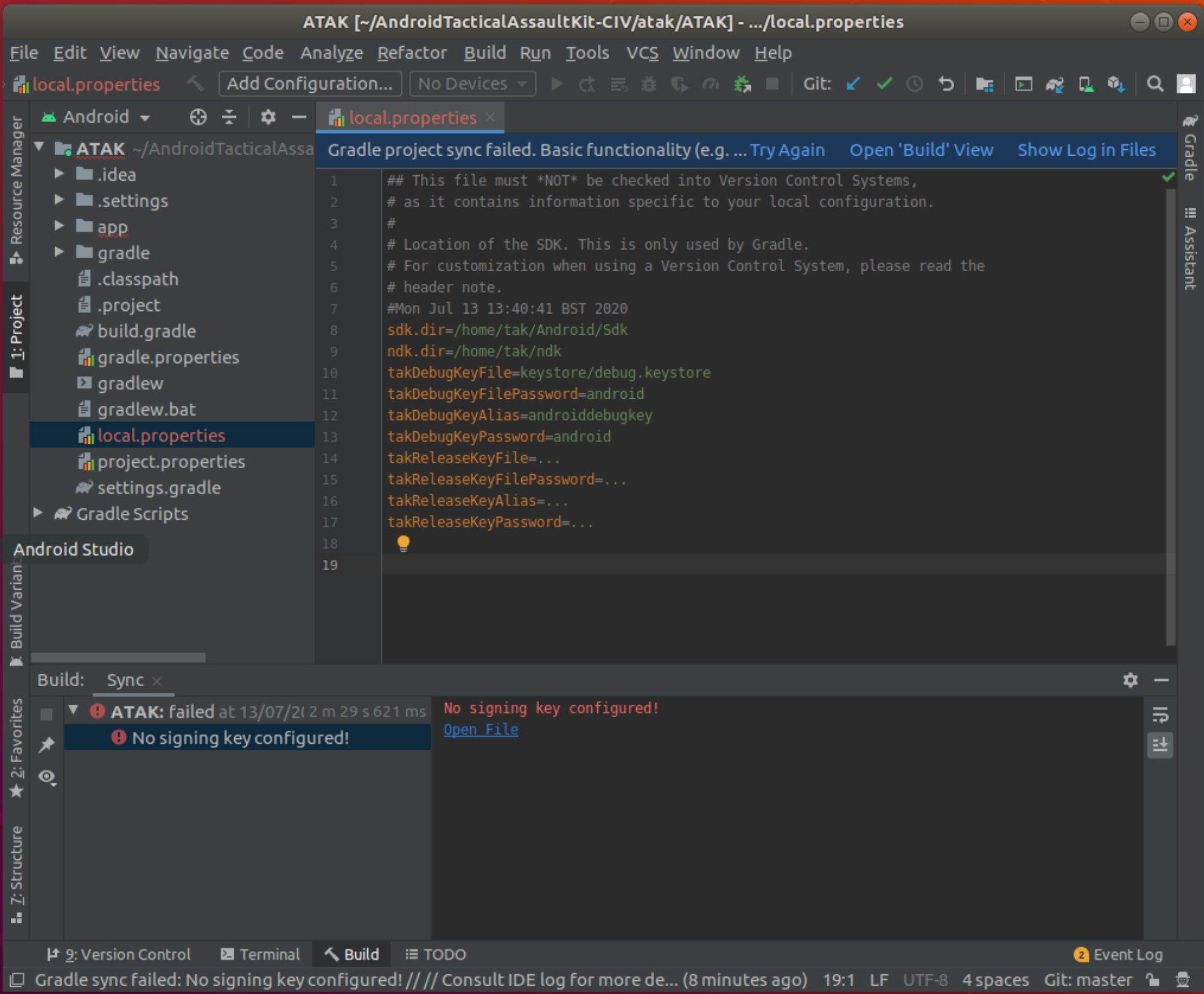Screen dimensions: 1204x994
Task: Click Git Update Project blue arrow
Action: pyautogui.click(x=853, y=84)
